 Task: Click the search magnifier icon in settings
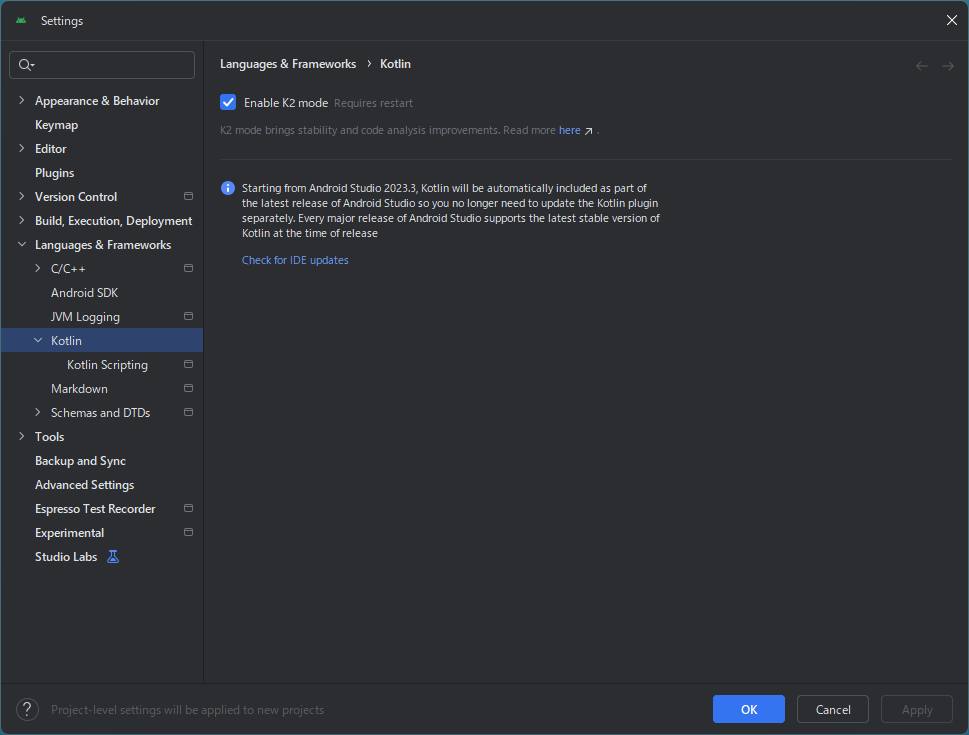coord(25,65)
